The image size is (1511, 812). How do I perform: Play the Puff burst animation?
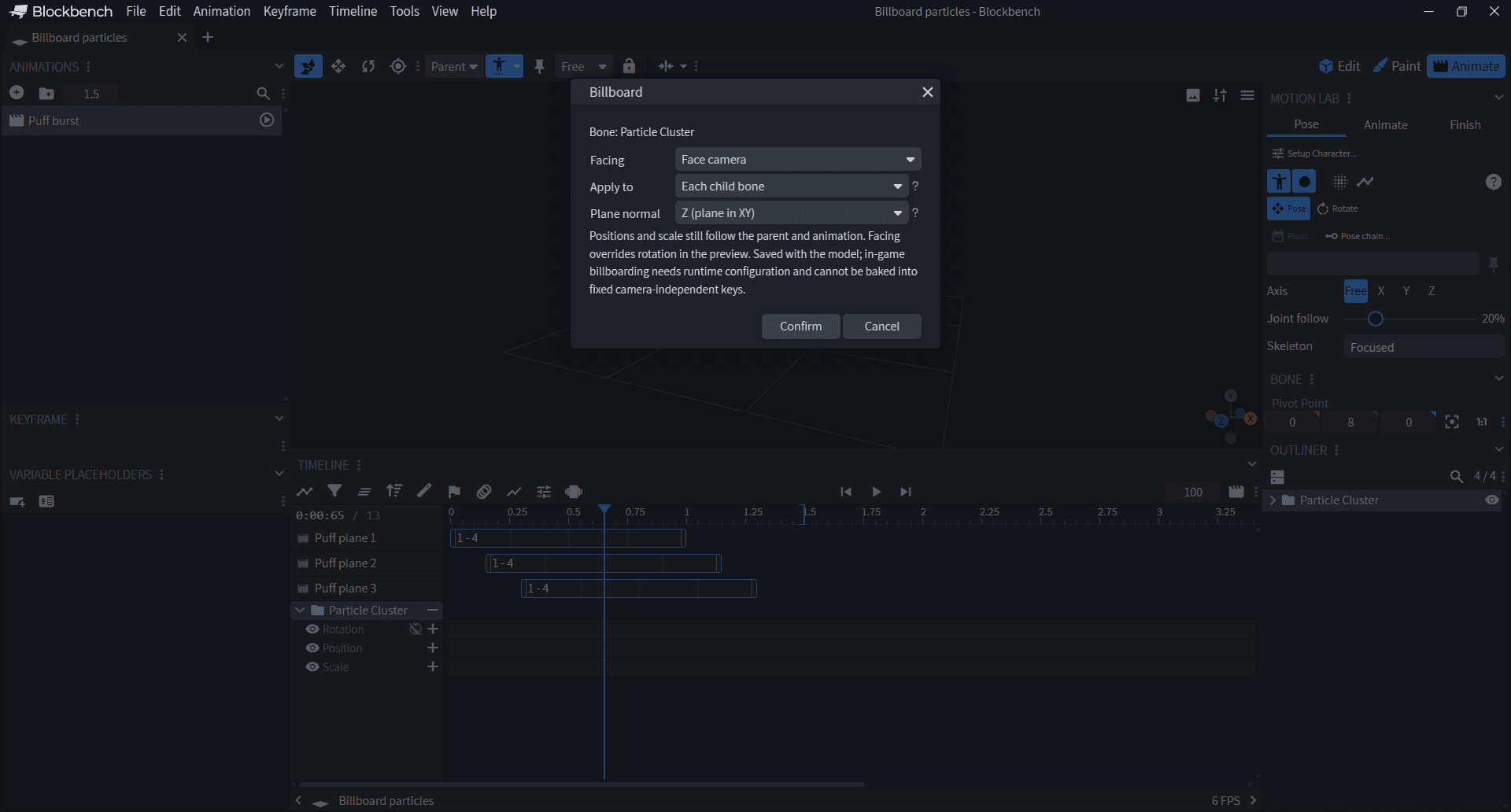[267, 120]
